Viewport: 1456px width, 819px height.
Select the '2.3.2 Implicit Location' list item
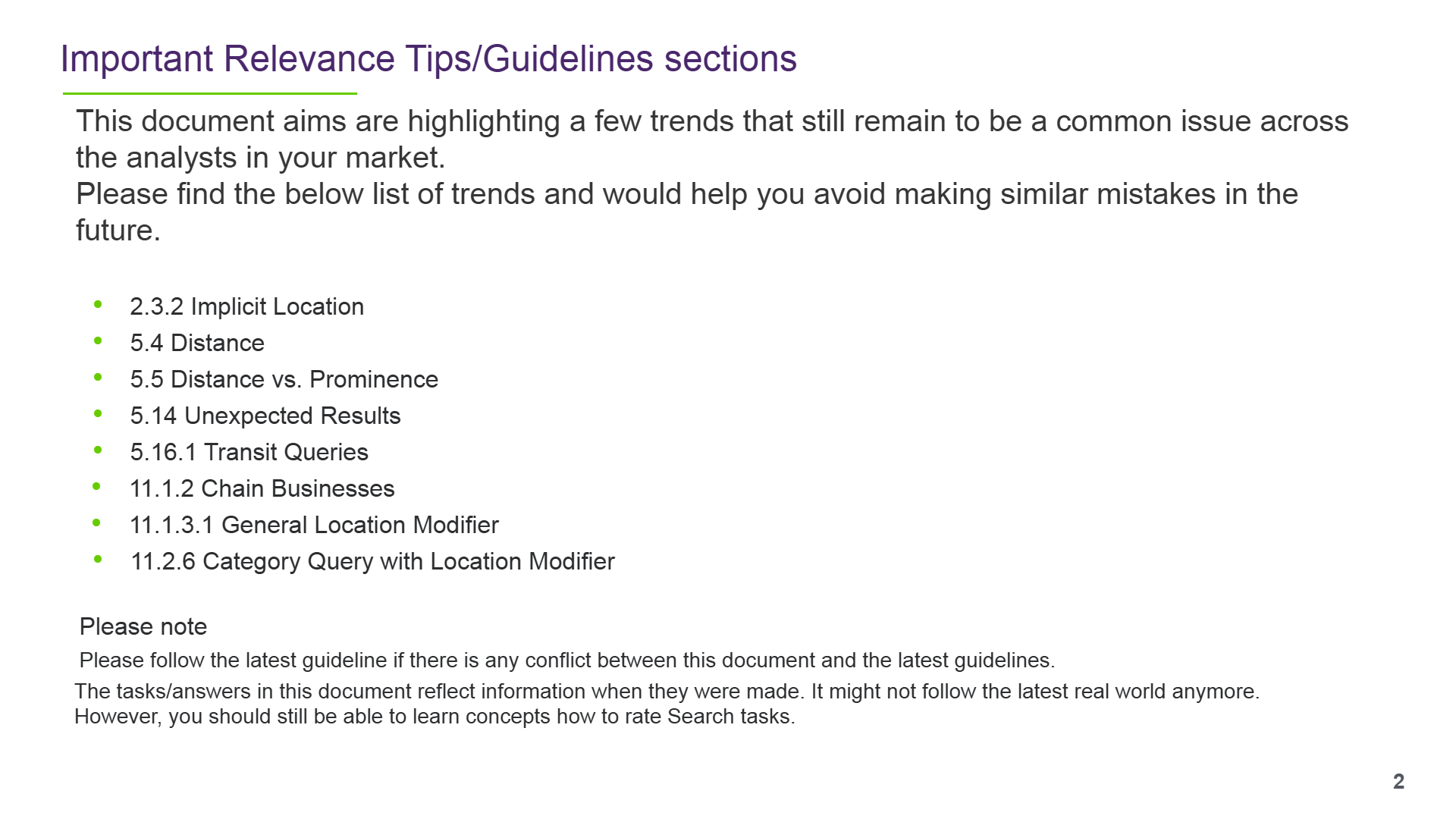click(x=246, y=307)
